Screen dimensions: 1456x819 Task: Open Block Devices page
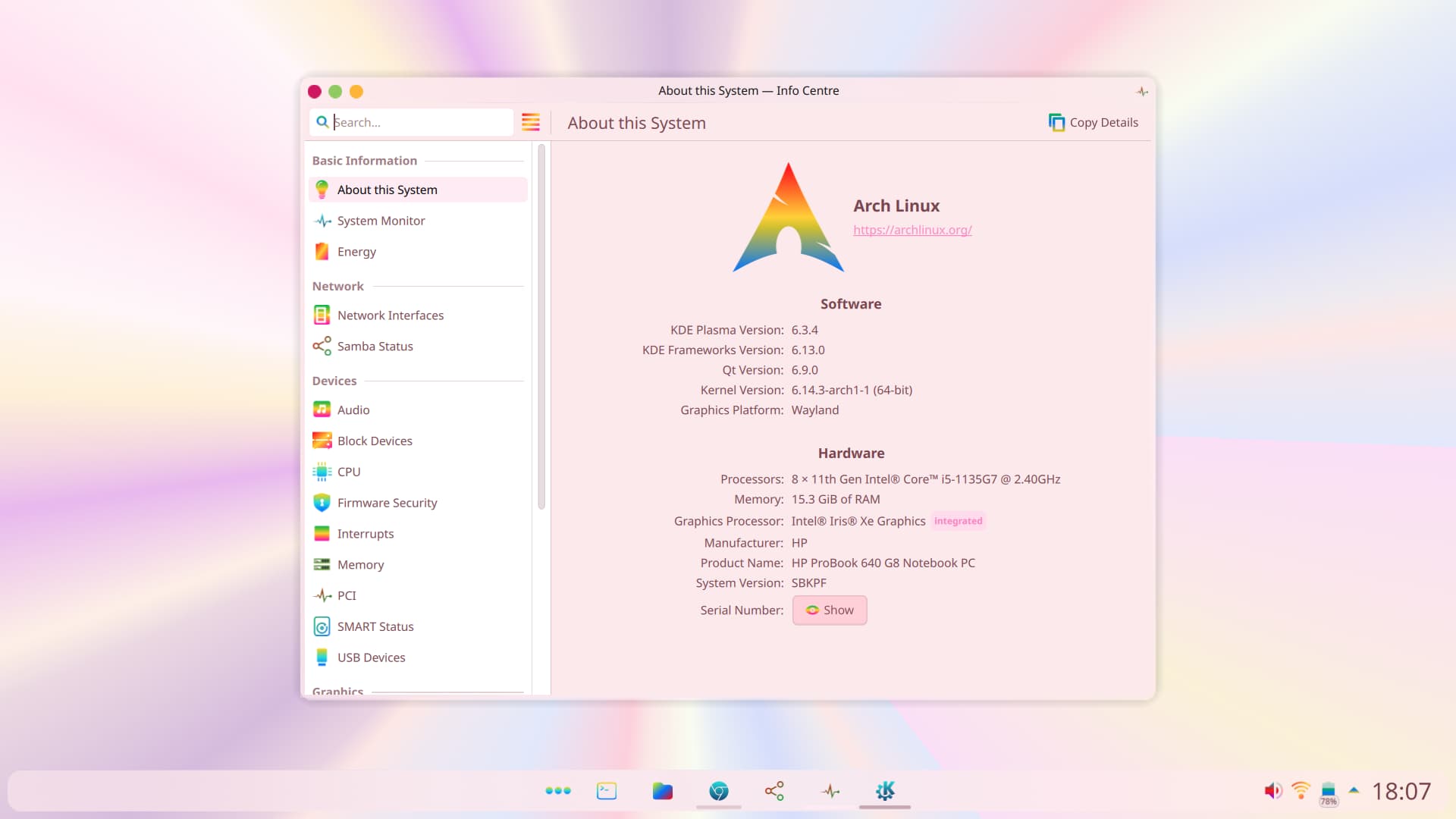pyautogui.click(x=418, y=441)
